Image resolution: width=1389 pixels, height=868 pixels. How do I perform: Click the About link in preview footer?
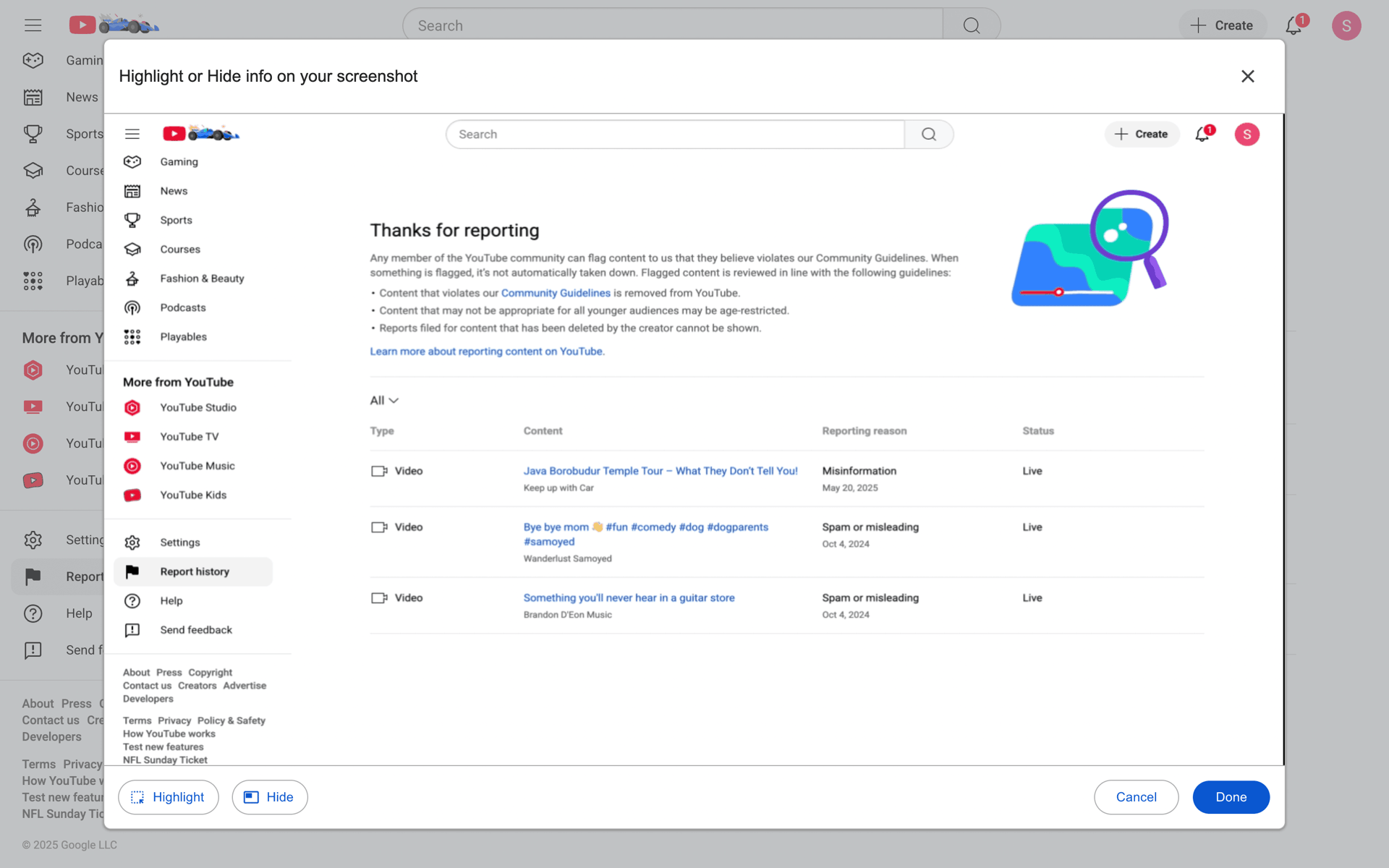pyautogui.click(x=136, y=673)
